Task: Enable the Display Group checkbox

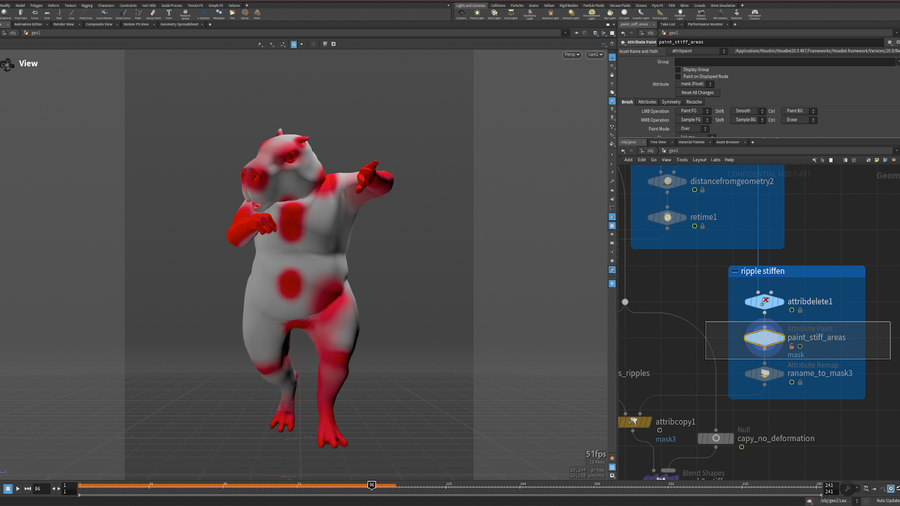Action: tap(678, 69)
